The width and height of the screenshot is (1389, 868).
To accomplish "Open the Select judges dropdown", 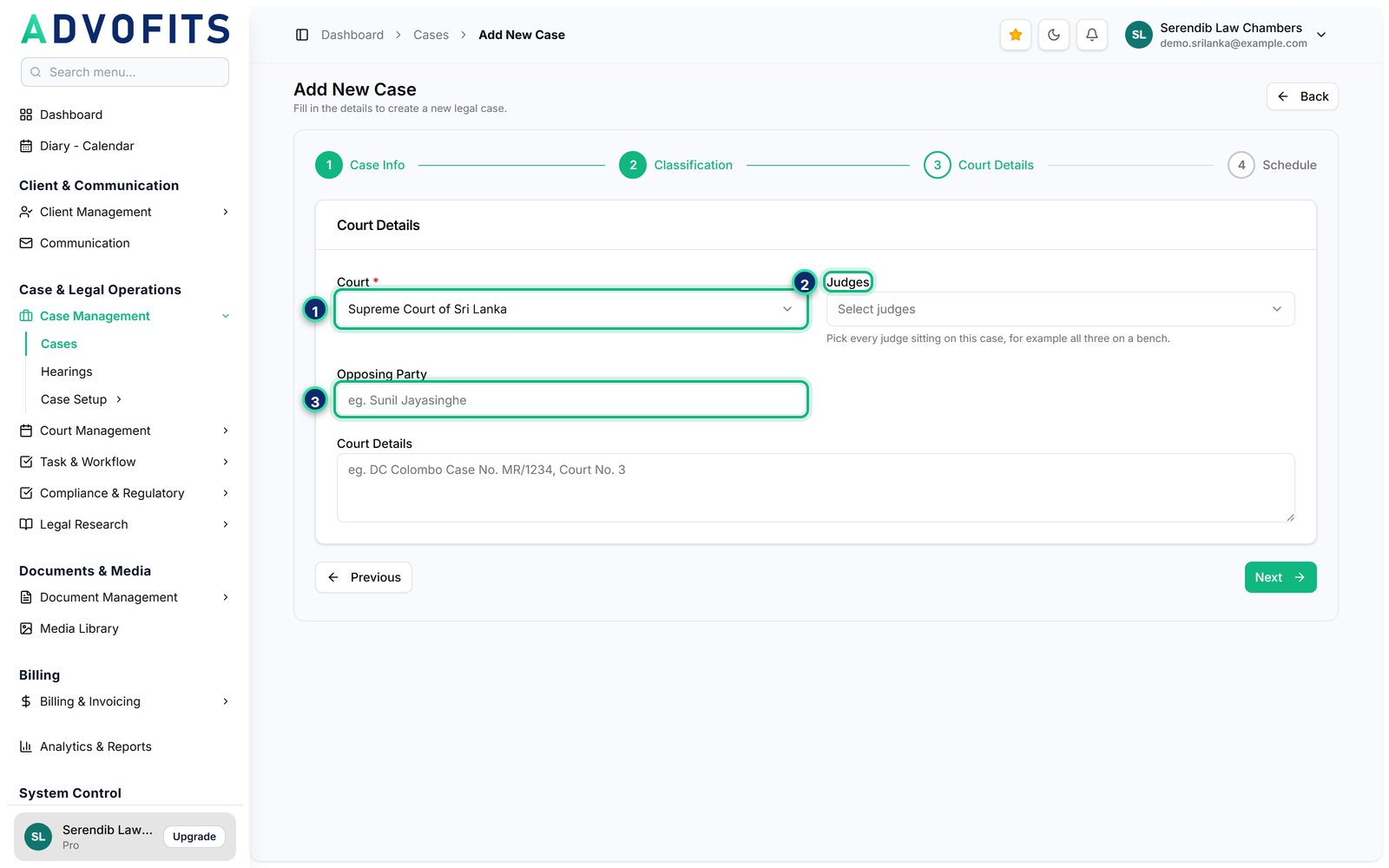I will click(x=1060, y=309).
